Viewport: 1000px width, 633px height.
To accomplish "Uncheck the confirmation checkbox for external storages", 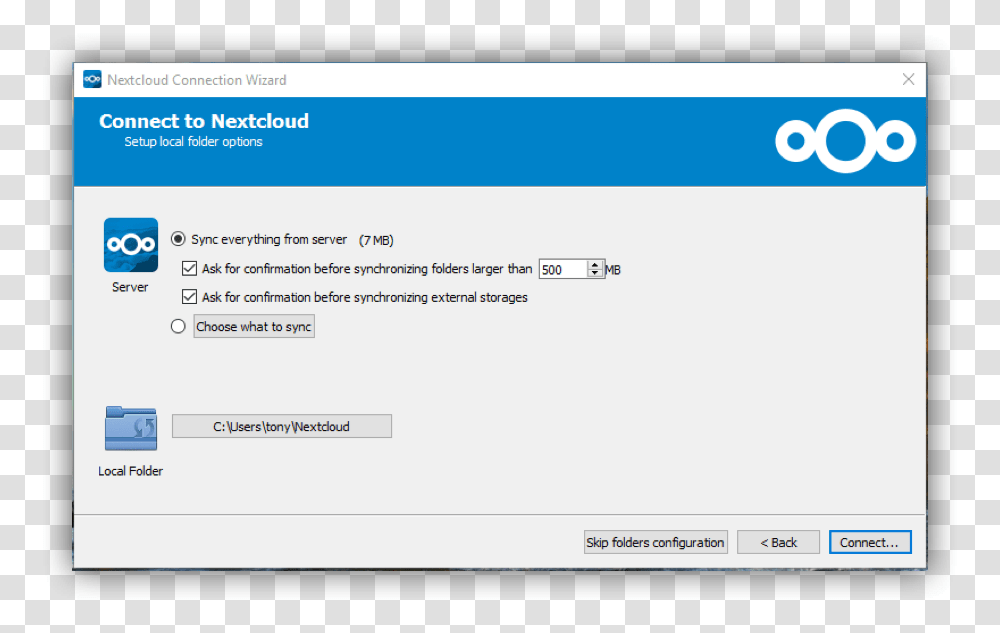I will click(189, 297).
